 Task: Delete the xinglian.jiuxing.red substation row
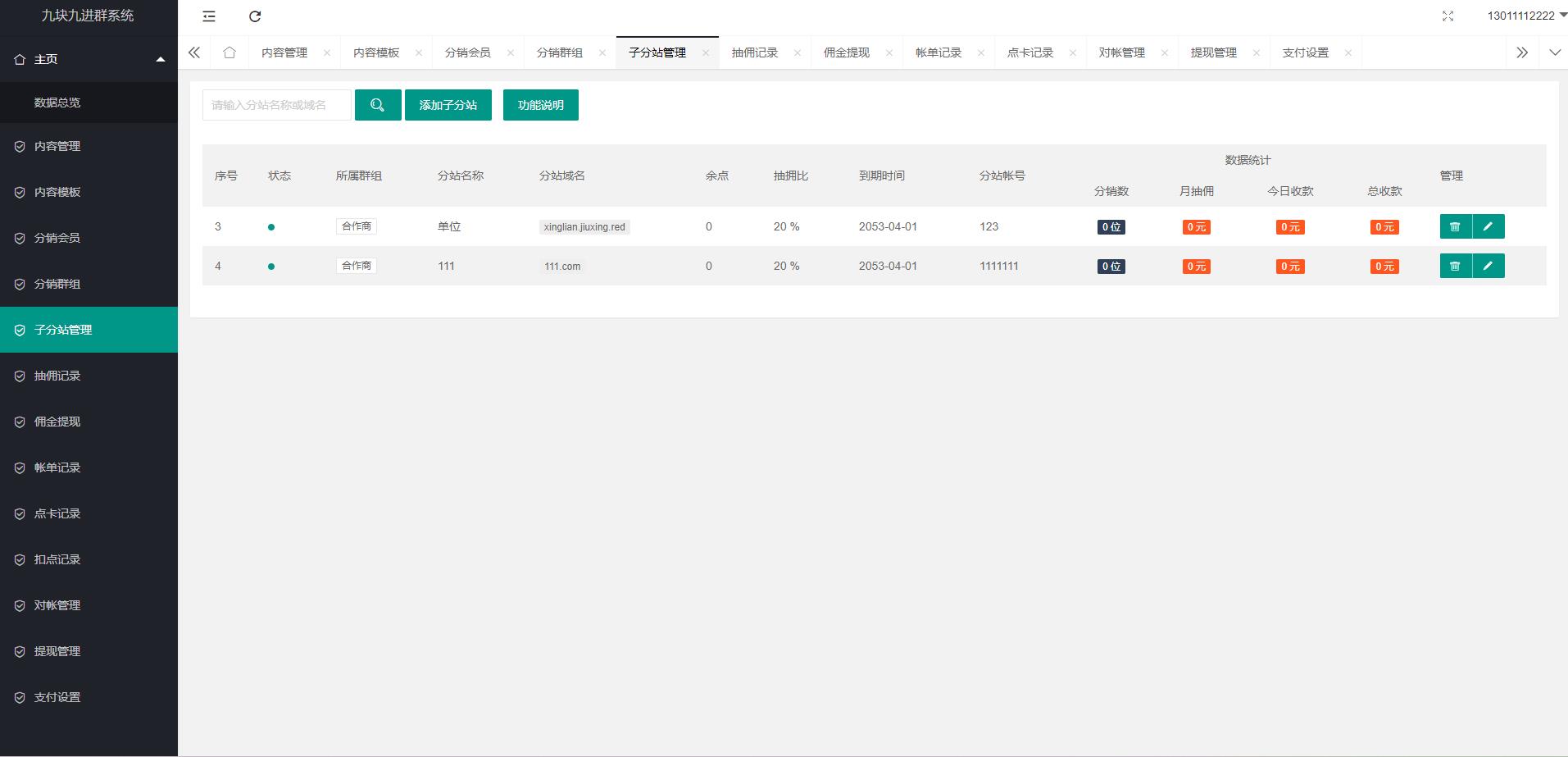pos(1455,226)
